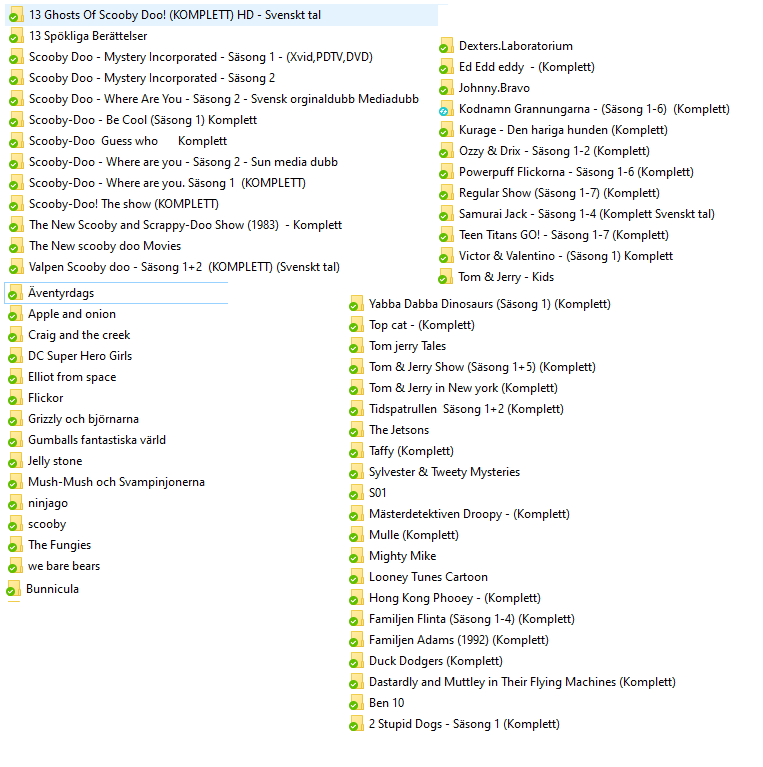Select Scooby-Doo Guess who Komplett folder
763x767 pixels.
(128, 141)
